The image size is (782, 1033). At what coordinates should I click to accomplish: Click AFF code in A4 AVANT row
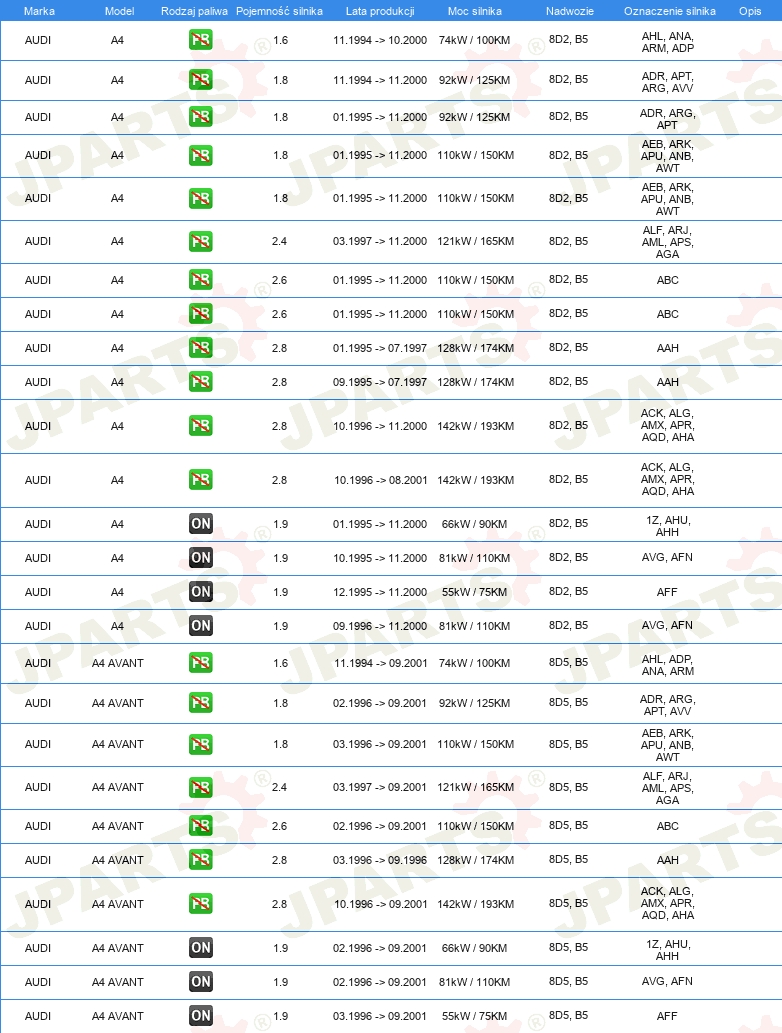tap(667, 1017)
